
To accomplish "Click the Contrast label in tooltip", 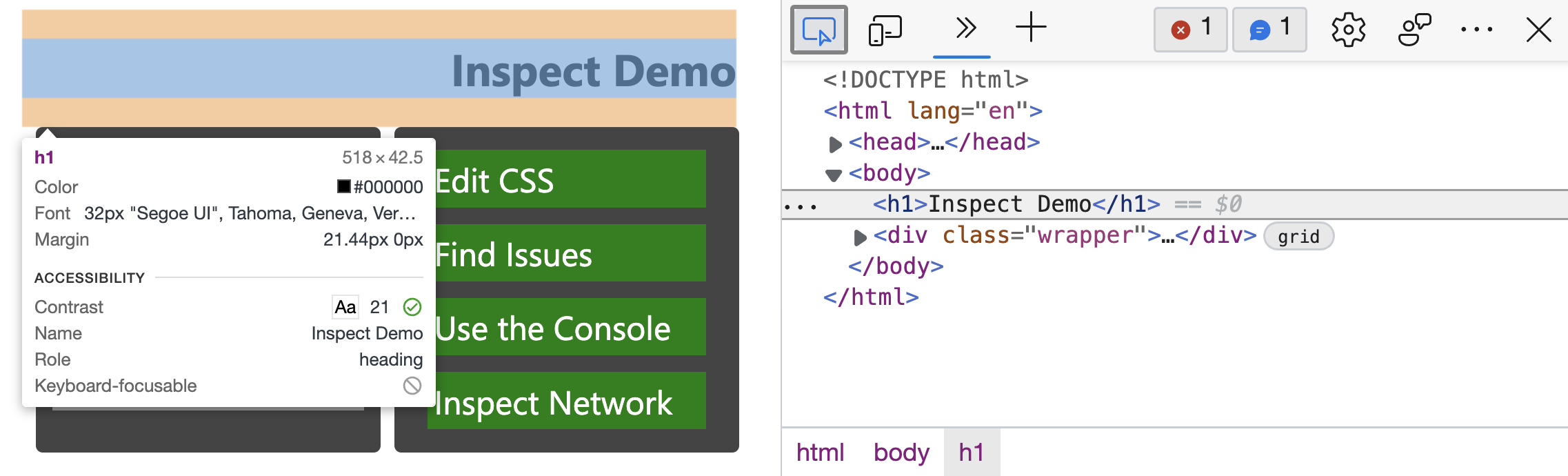I will tap(69, 307).
